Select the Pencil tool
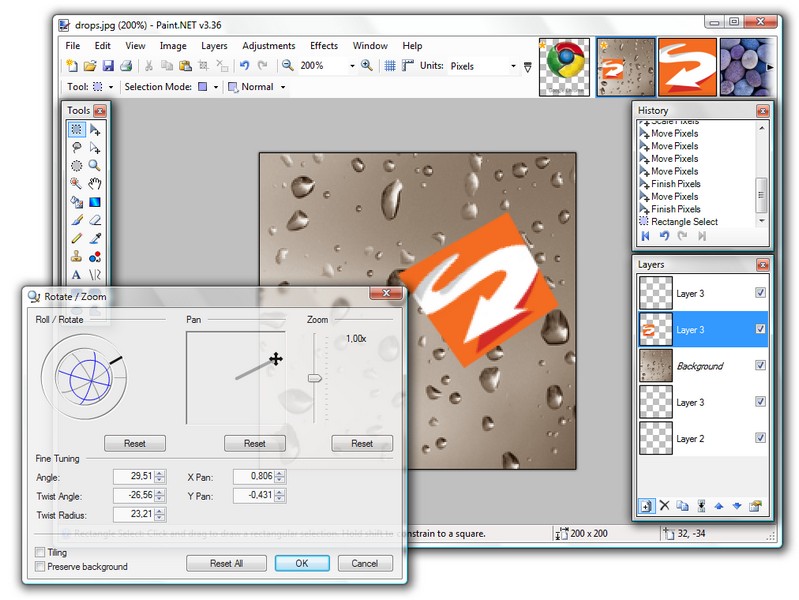The width and height of the screenshot is (799, 600). 76,238
